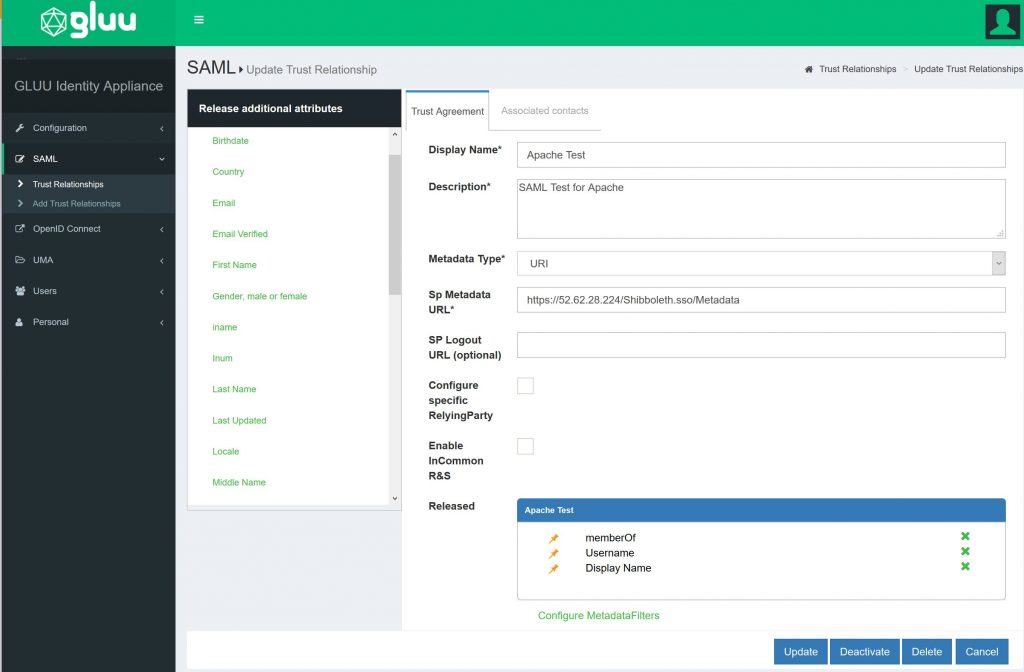Remove the memberOf released attribute
This screenshot has height=672, width=1024.
click(x=965, y=537)
